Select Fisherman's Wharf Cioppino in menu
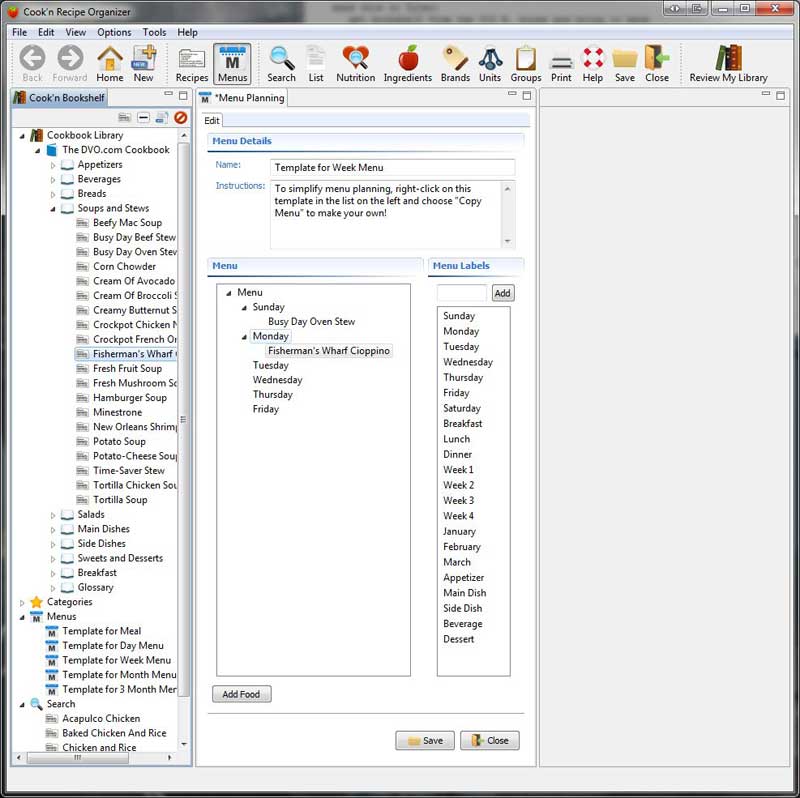Image resolution: width=800 pixels, height=798 pixels. tap(329, 351)
